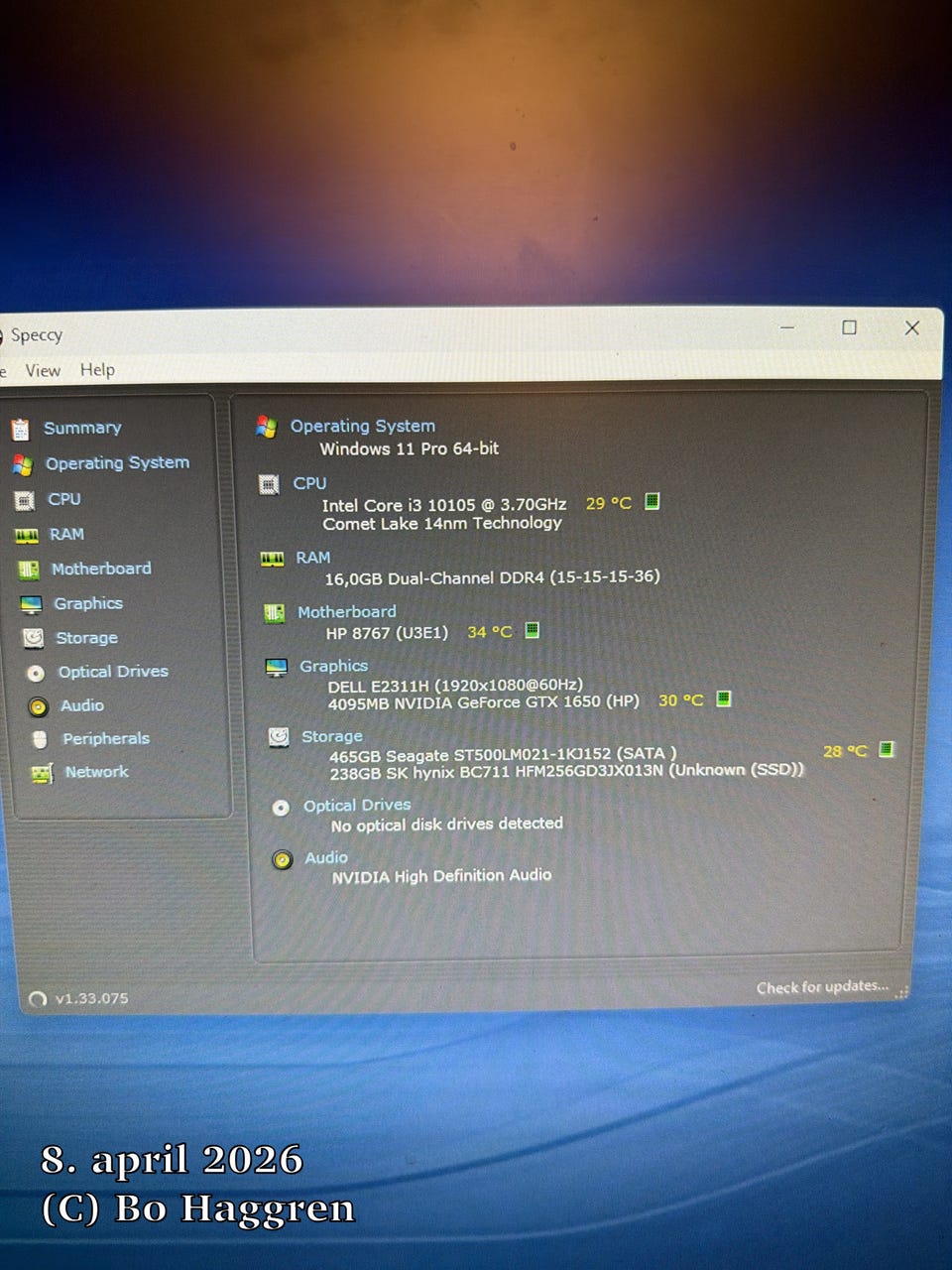Click the storage temperature indicator next to 28 °C
Viewport: 952px width, 1270px height.
(x=886, y=749)
